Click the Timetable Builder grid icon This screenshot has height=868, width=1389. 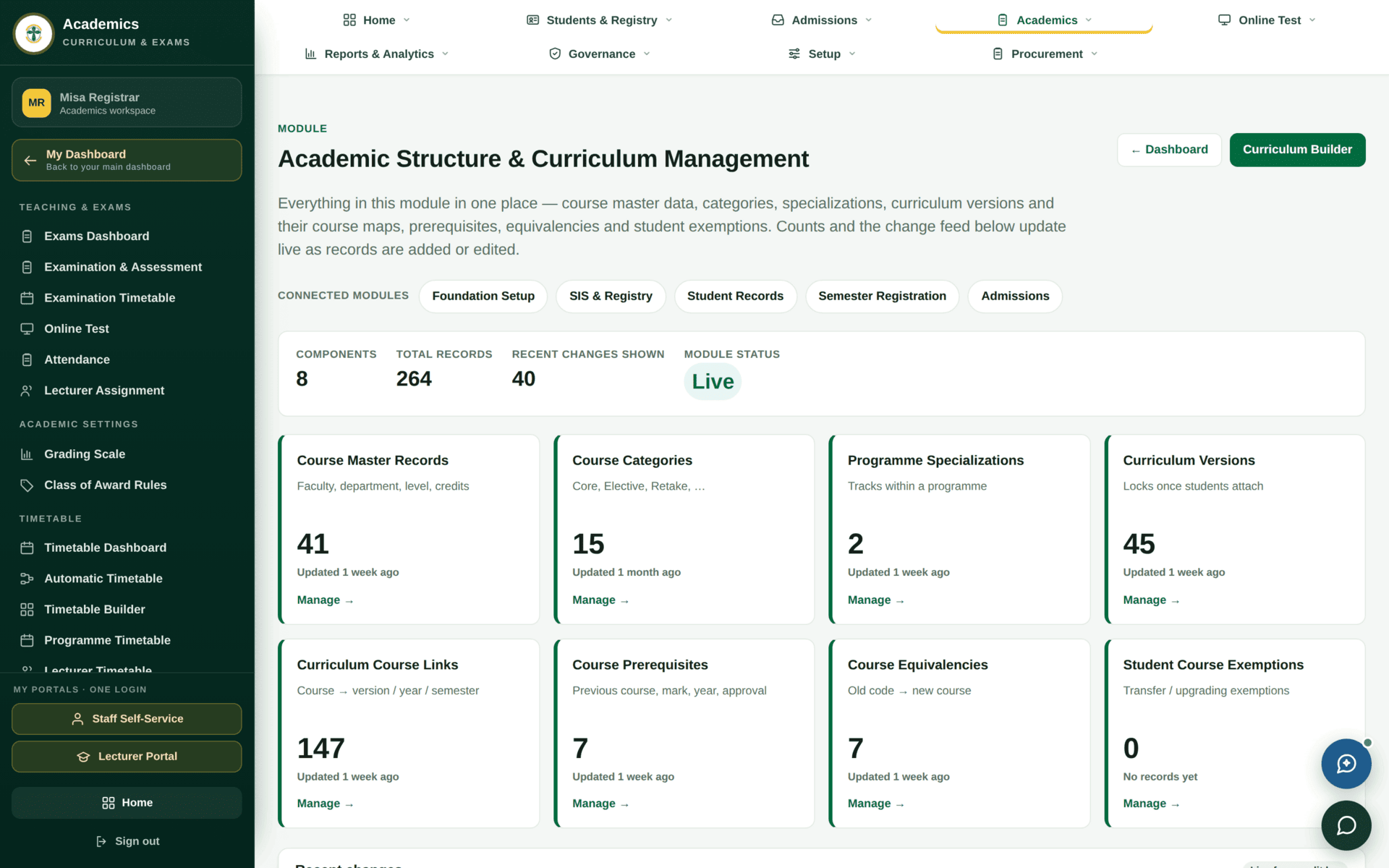[x=27, y=610]
